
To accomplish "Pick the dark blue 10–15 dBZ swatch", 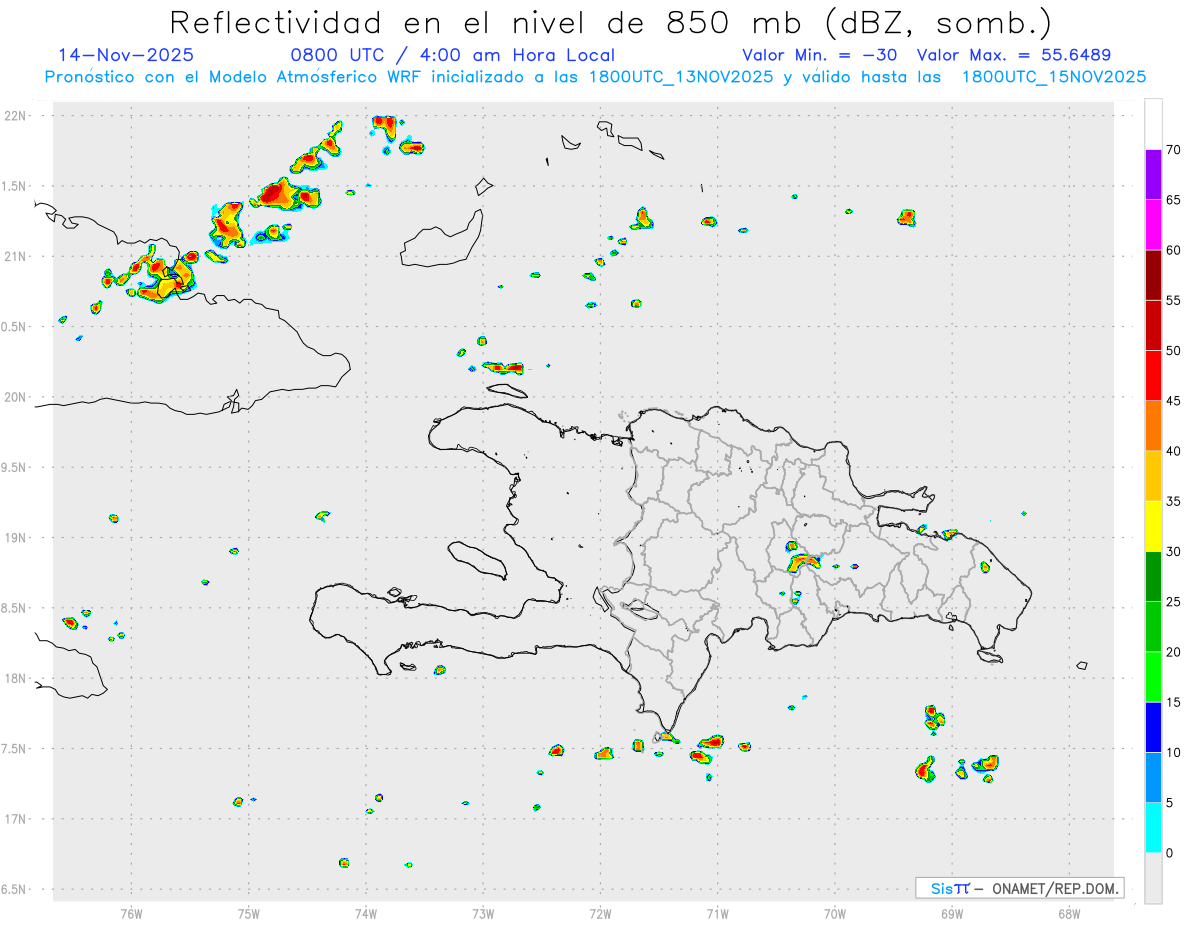I will point(1153,727).
